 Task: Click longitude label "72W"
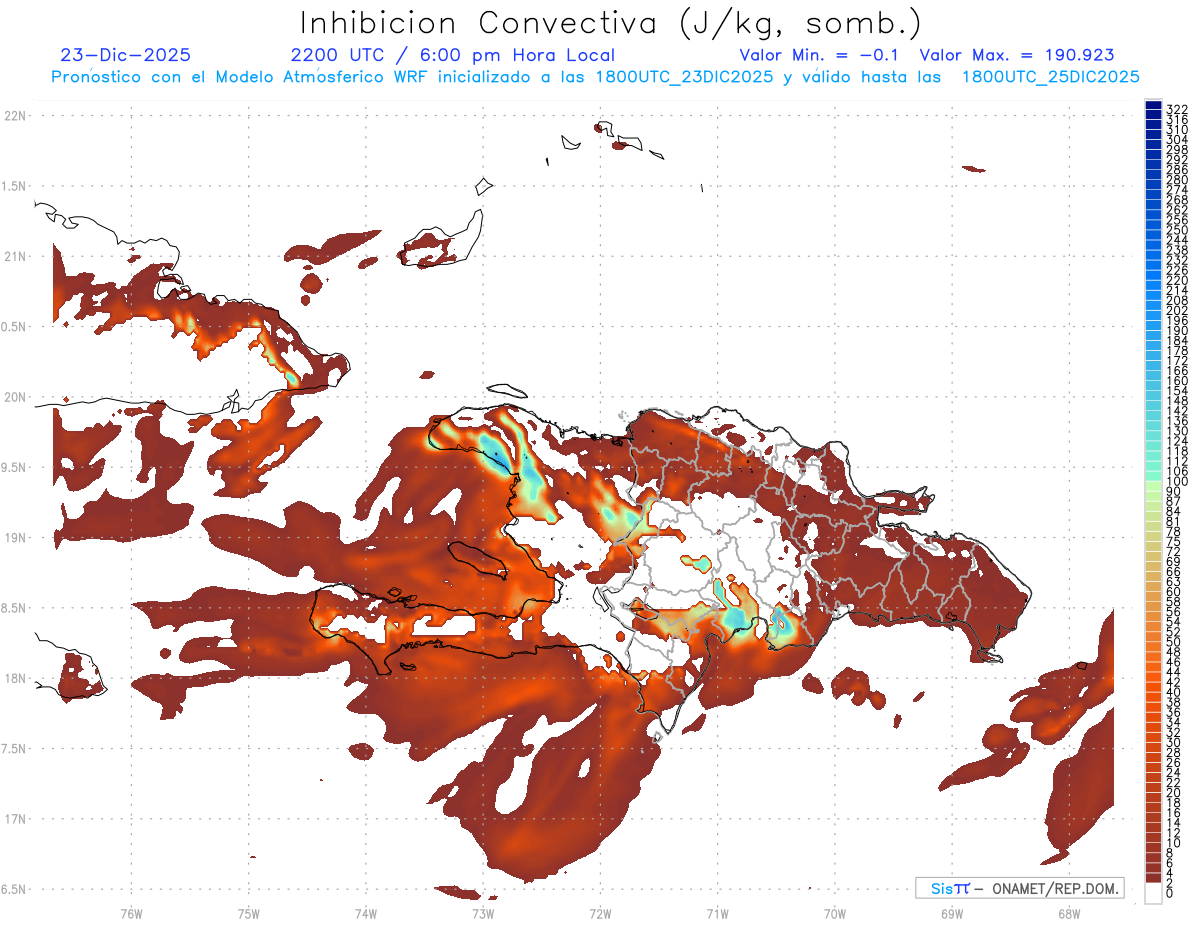(x=600, y=912)
